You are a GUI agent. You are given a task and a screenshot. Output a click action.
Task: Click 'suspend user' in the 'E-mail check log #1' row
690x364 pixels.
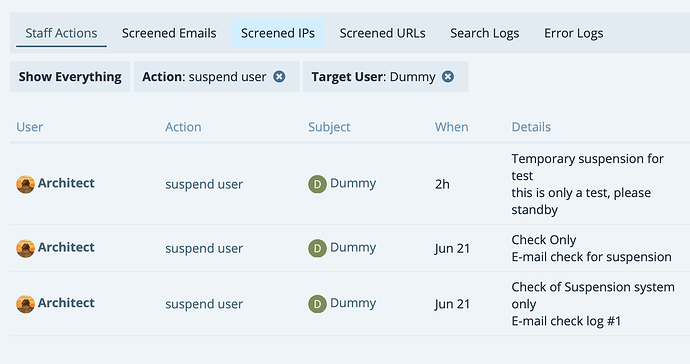[204, 304]
